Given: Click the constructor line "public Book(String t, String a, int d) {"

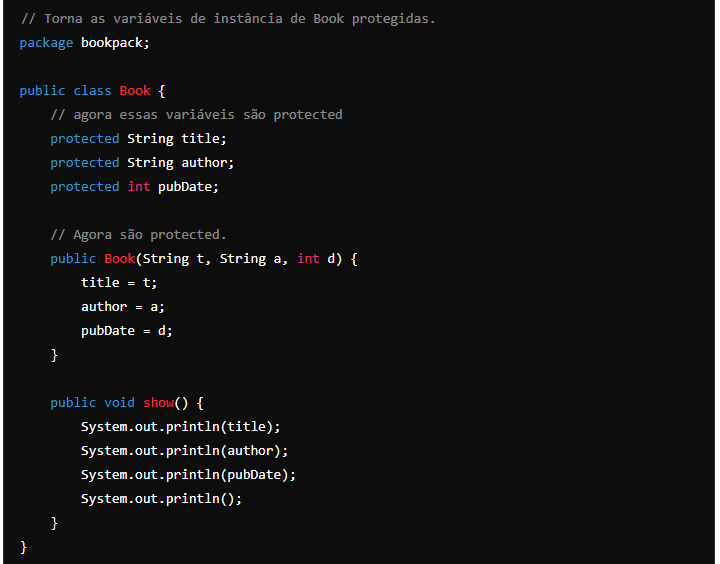Looking at the screenshot, I should click(x=204, y=259).
